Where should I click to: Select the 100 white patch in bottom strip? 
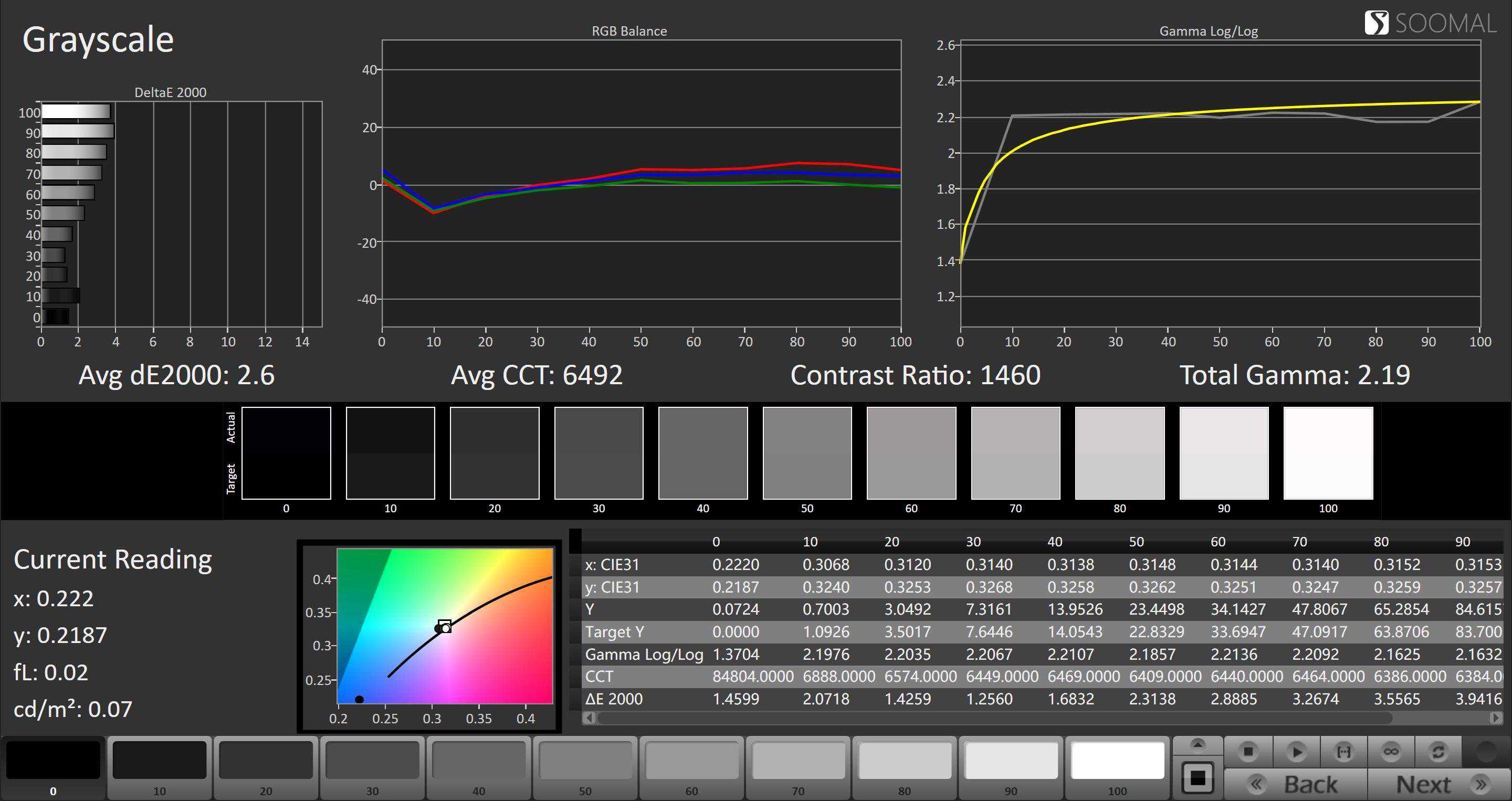point(1117,761)
